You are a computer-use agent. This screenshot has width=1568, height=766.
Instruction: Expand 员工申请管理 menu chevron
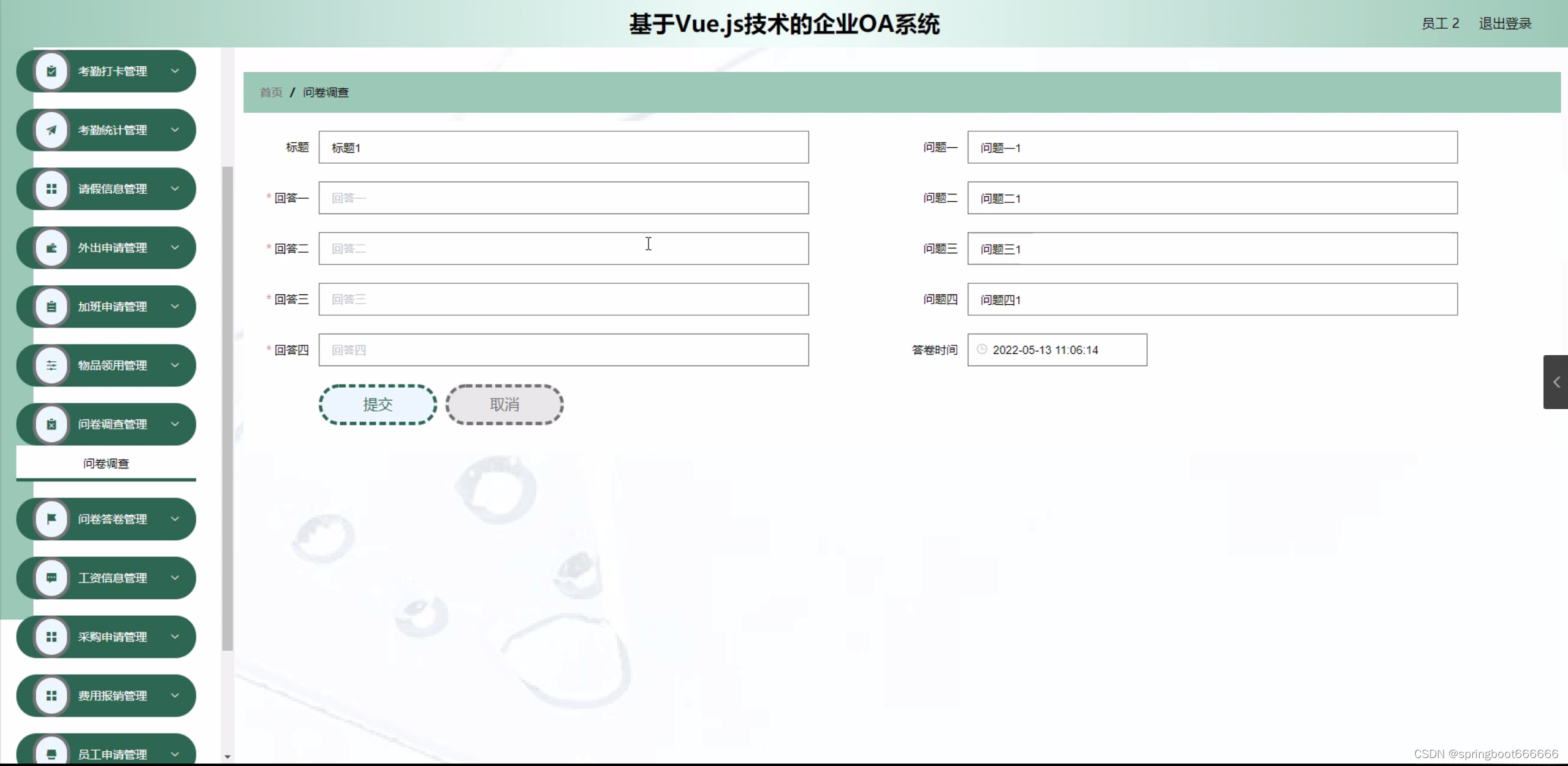coord(175,754)
